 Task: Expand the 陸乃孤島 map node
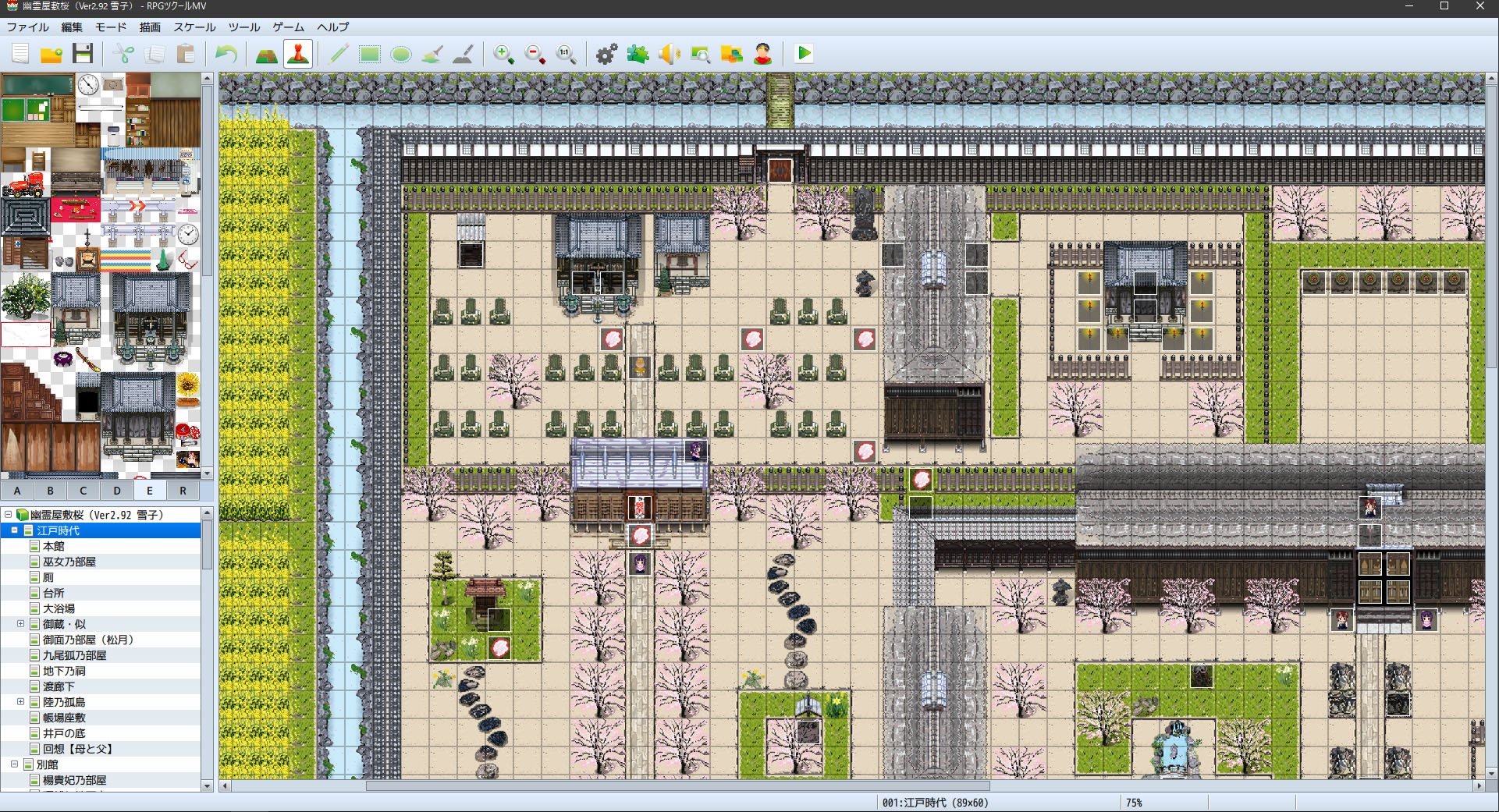(20, 702)
